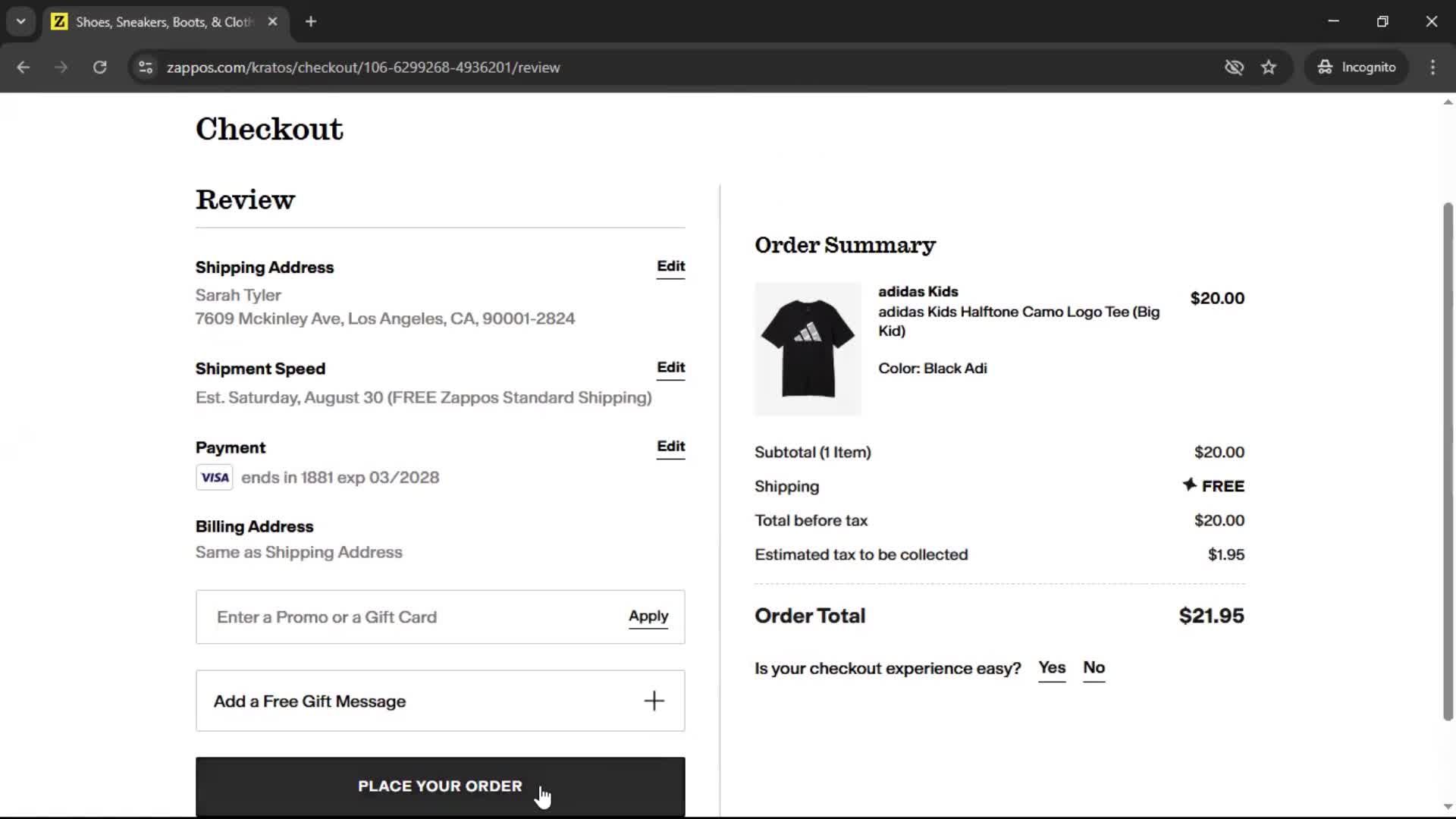Minimize the browser window
The width and height of the screenshot is (1456, 819).
1333,21
